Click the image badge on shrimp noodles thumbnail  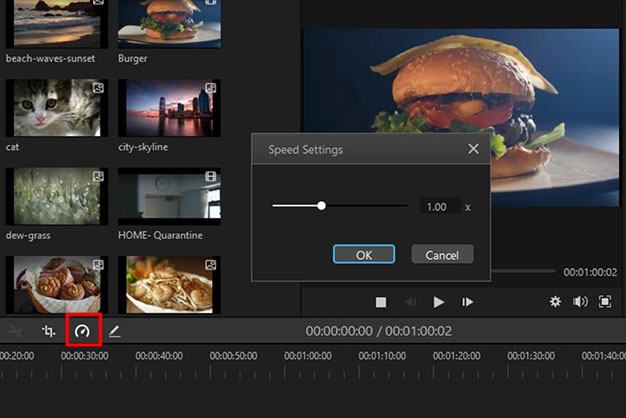click(x=211, y=265)
